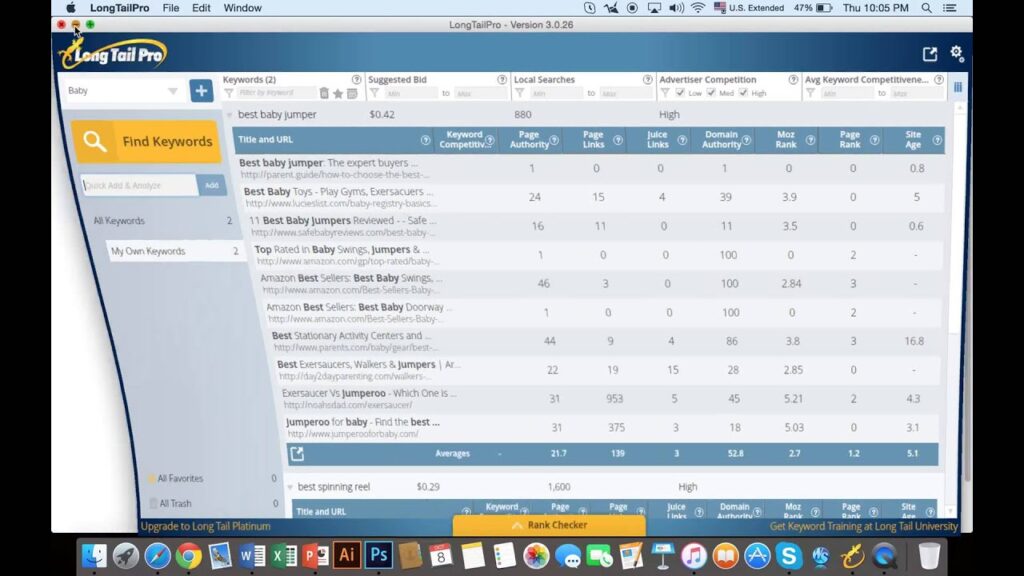
Task: Click the trash icon in Keywords filter
Action: click(324, 93)
